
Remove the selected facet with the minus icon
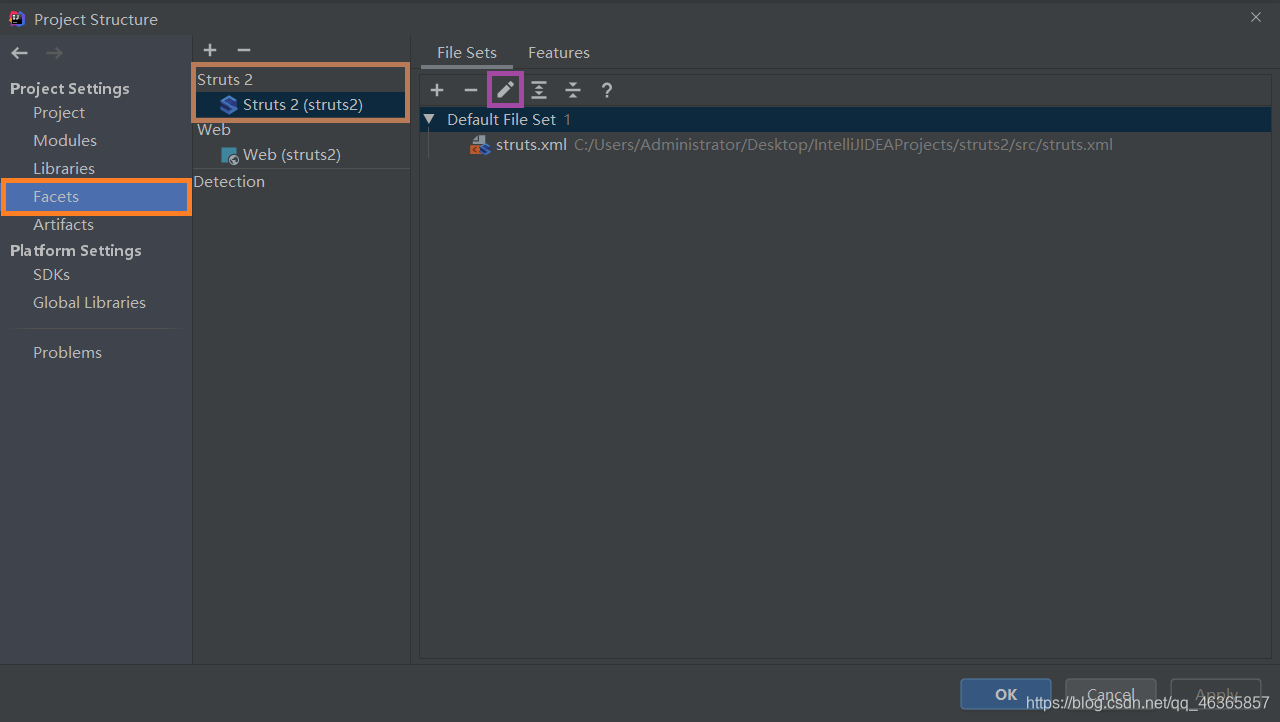pyautogui.click(x=244, y=50)
